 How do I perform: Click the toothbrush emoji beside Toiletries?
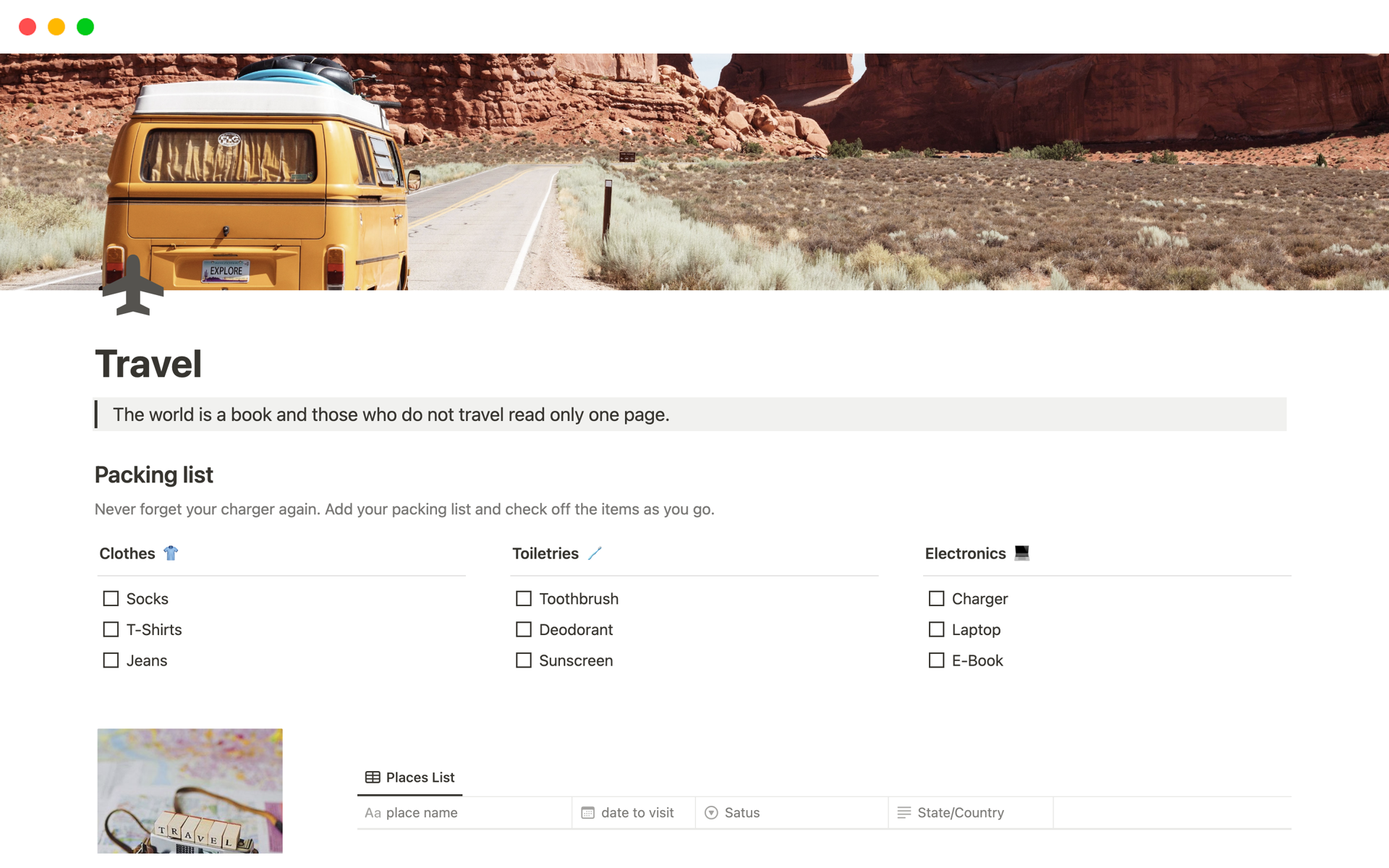coord(595,553)
